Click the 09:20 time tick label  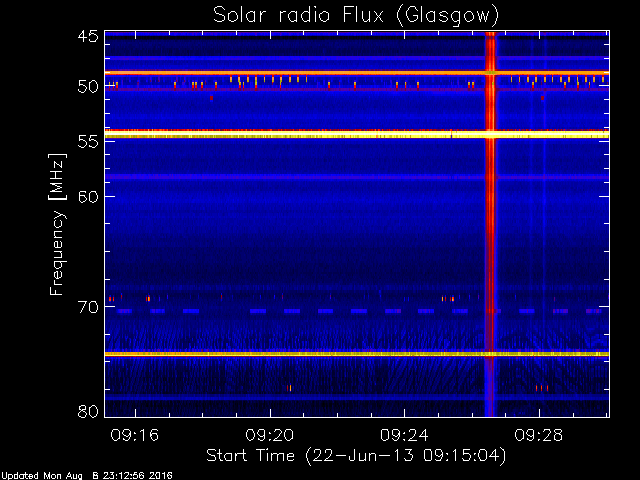coord(269,435)
